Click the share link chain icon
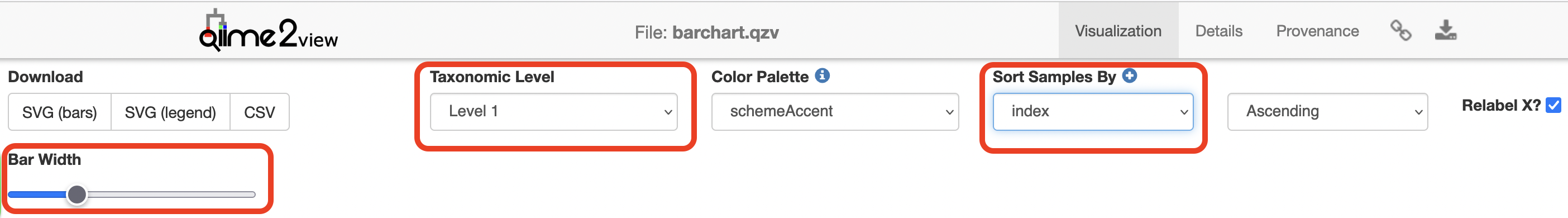 [x=1400, y=30]
